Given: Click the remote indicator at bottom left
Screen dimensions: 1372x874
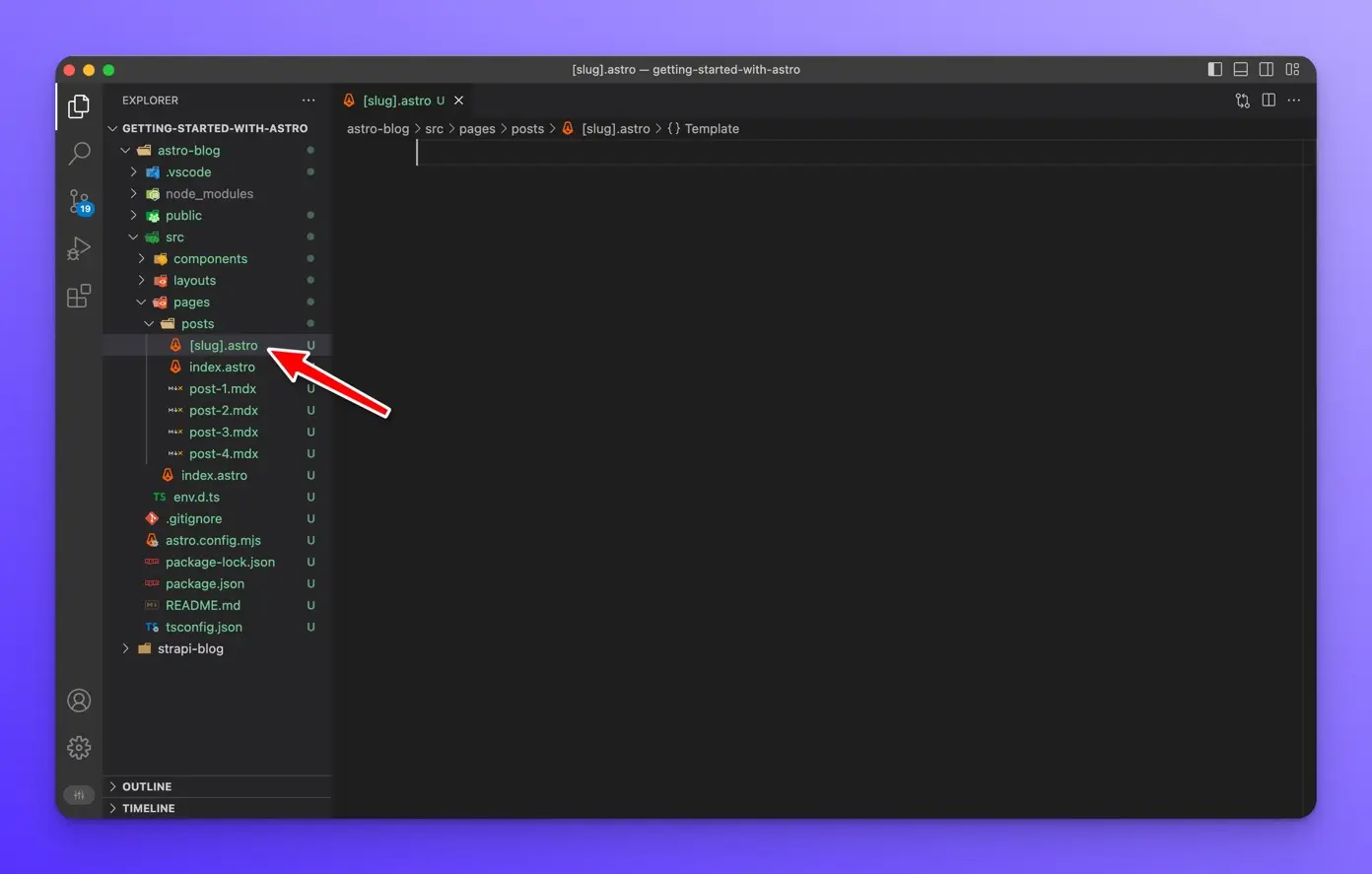Looking at the screenshot, I should point(79,795).
